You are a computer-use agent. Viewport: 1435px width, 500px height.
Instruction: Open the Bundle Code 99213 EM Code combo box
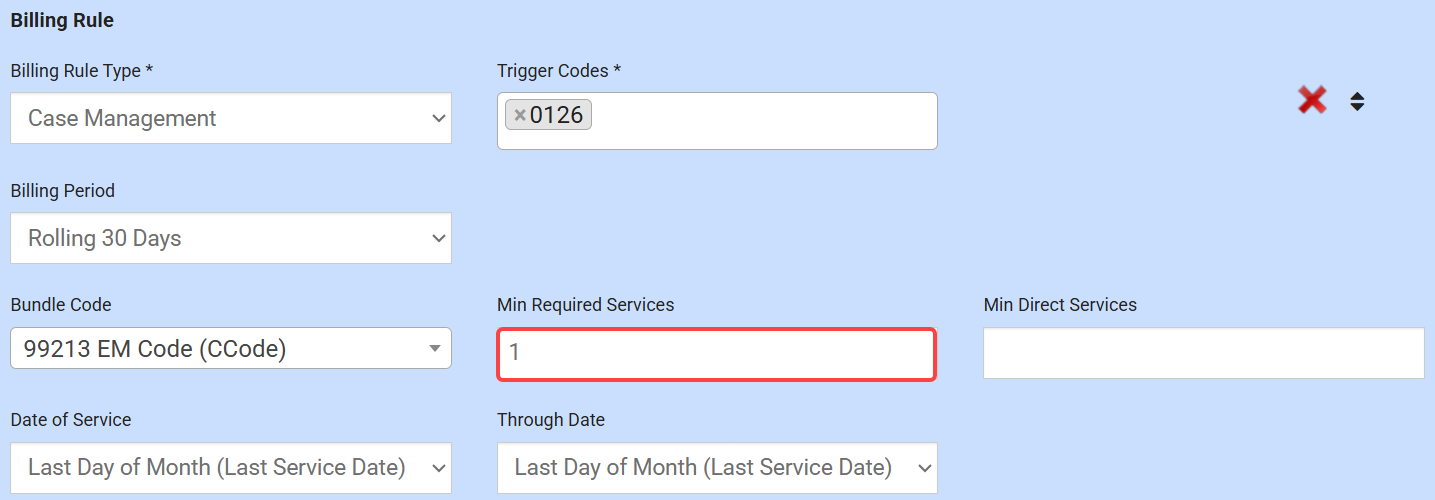231,348
